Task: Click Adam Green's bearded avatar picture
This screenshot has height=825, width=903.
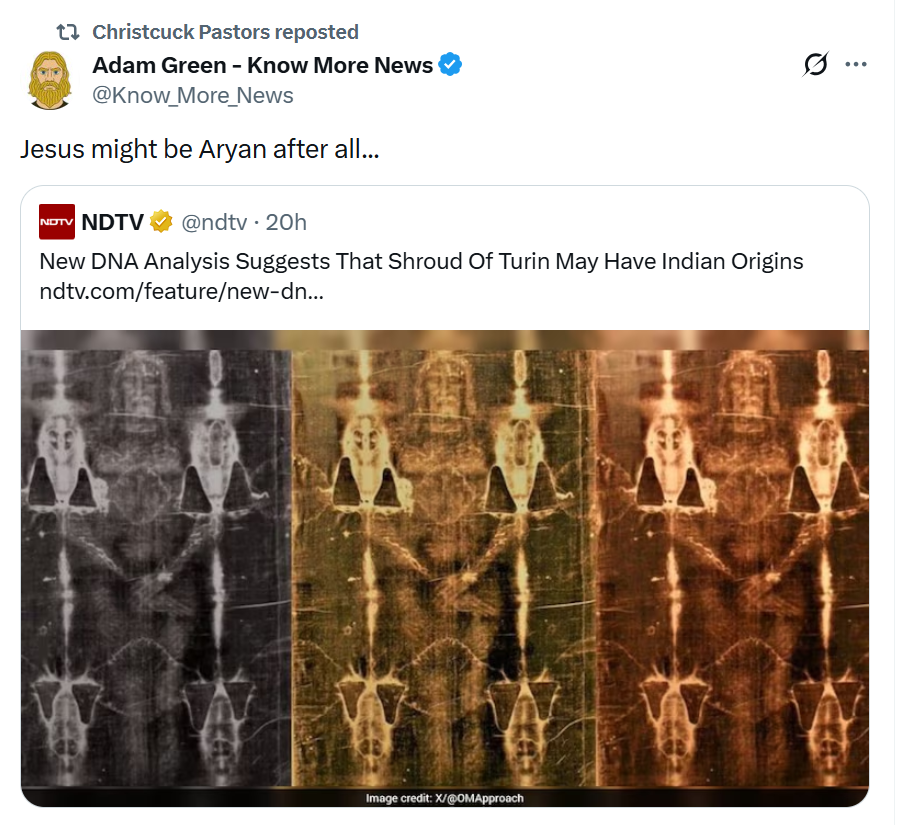Action: pos(50,80)
